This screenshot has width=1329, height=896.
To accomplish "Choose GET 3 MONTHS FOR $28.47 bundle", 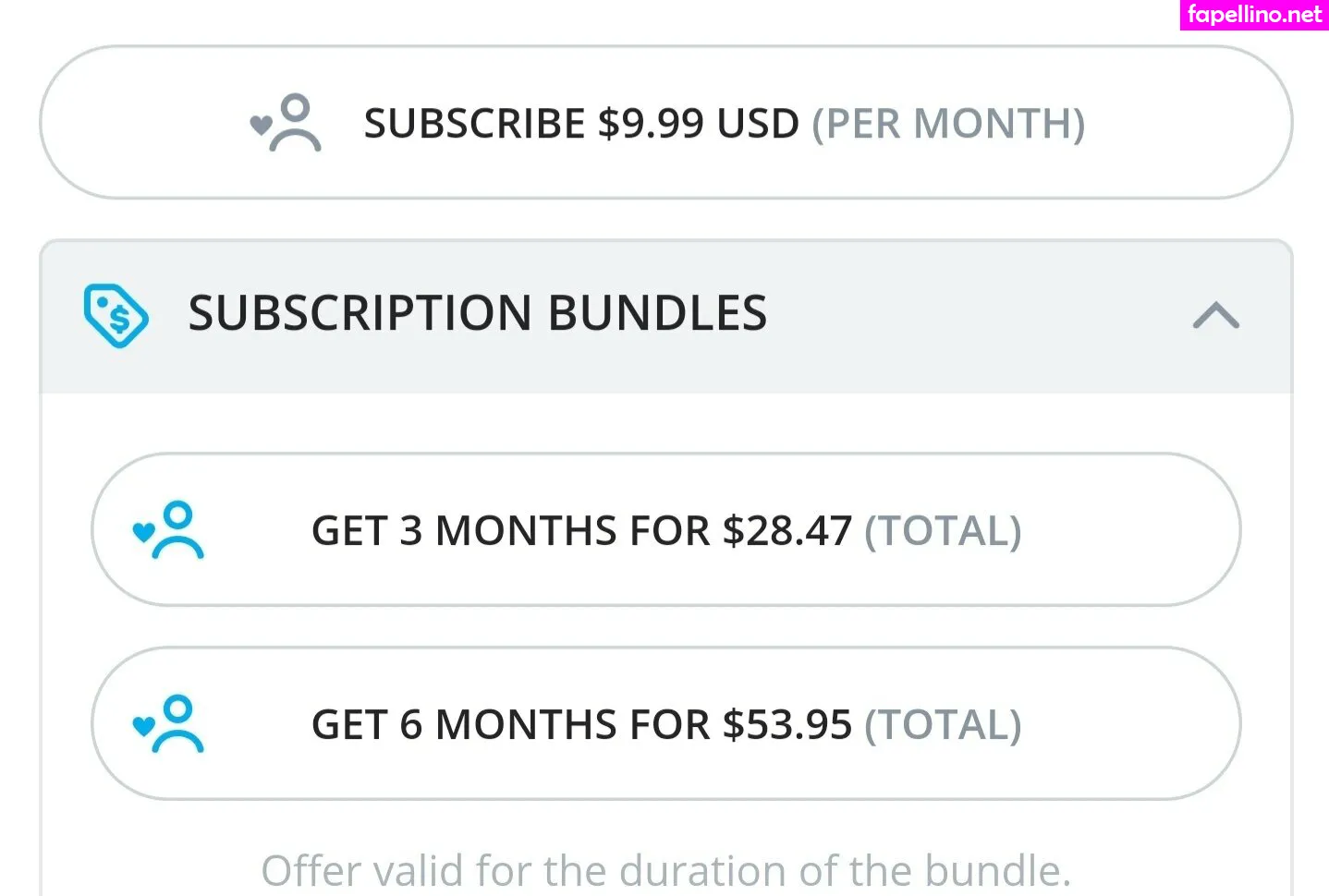I will [665, 529].
